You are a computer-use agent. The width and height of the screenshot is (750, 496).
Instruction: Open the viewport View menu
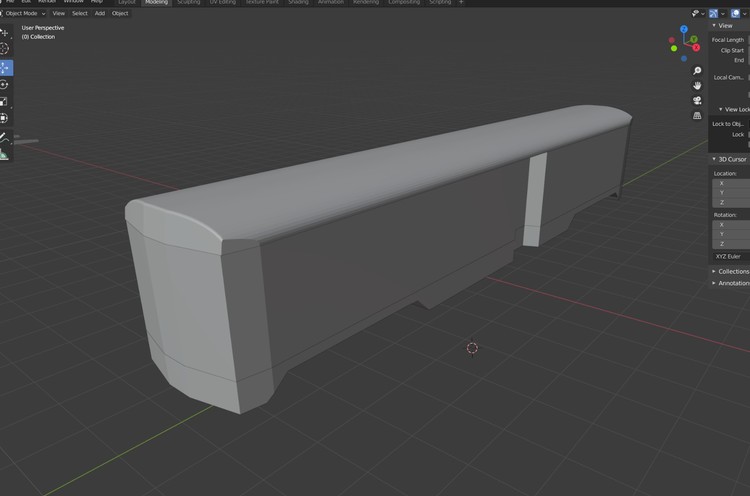(58, 13)
